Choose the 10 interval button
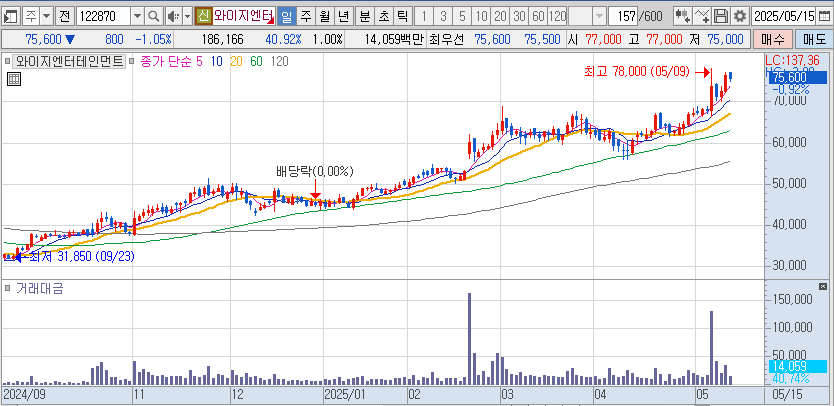The width and height of the screenshot is (834, 406). point(481,17)
